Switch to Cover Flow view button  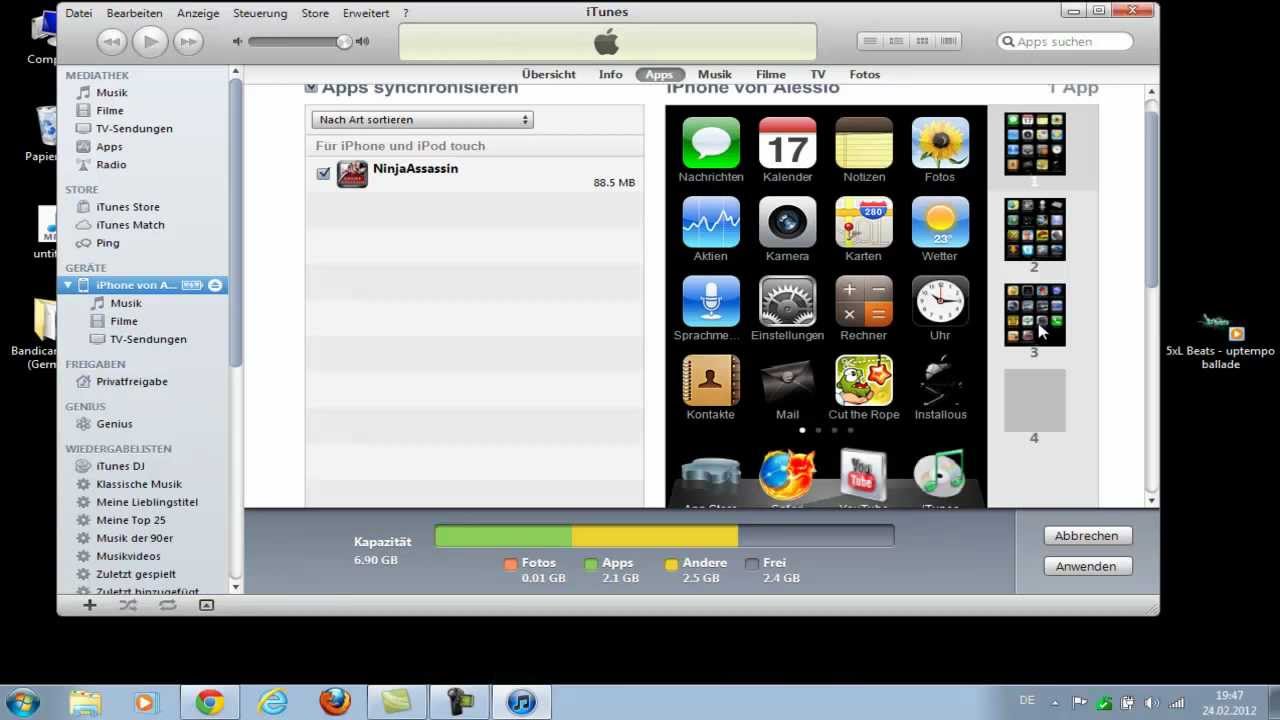point(948,41)
